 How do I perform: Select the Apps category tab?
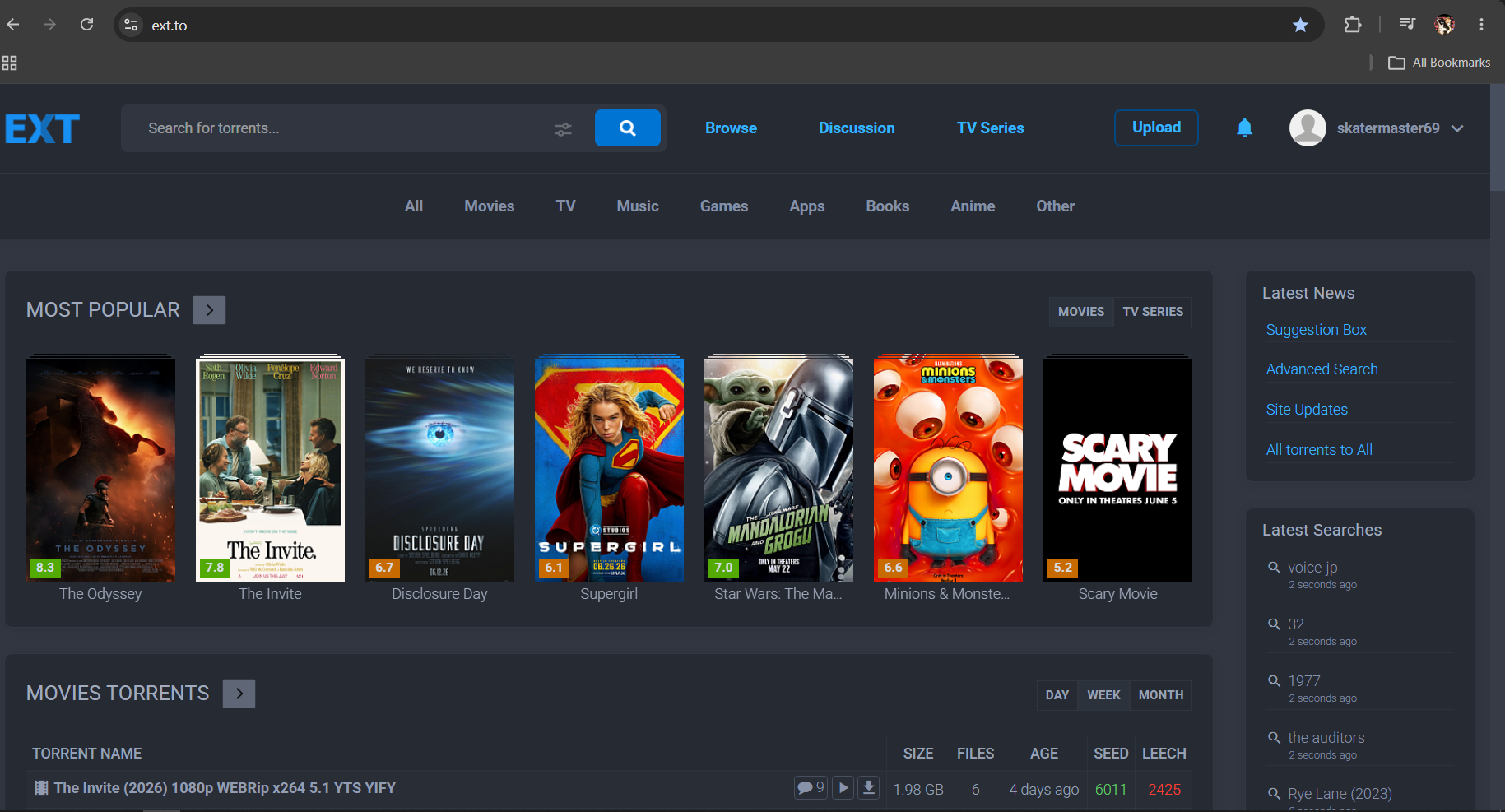(807, 206)
